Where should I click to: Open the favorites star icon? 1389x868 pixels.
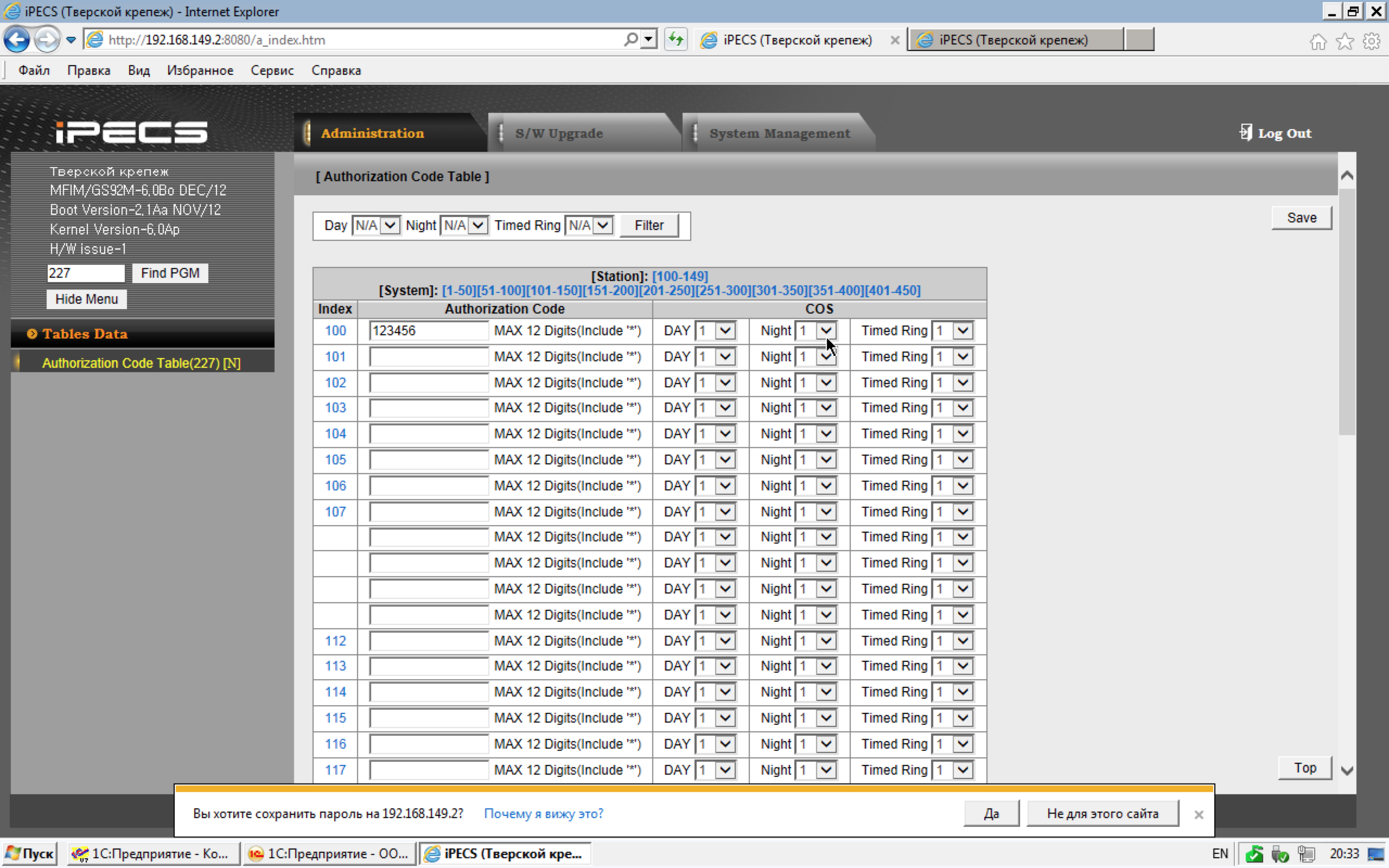[1344, 41]
